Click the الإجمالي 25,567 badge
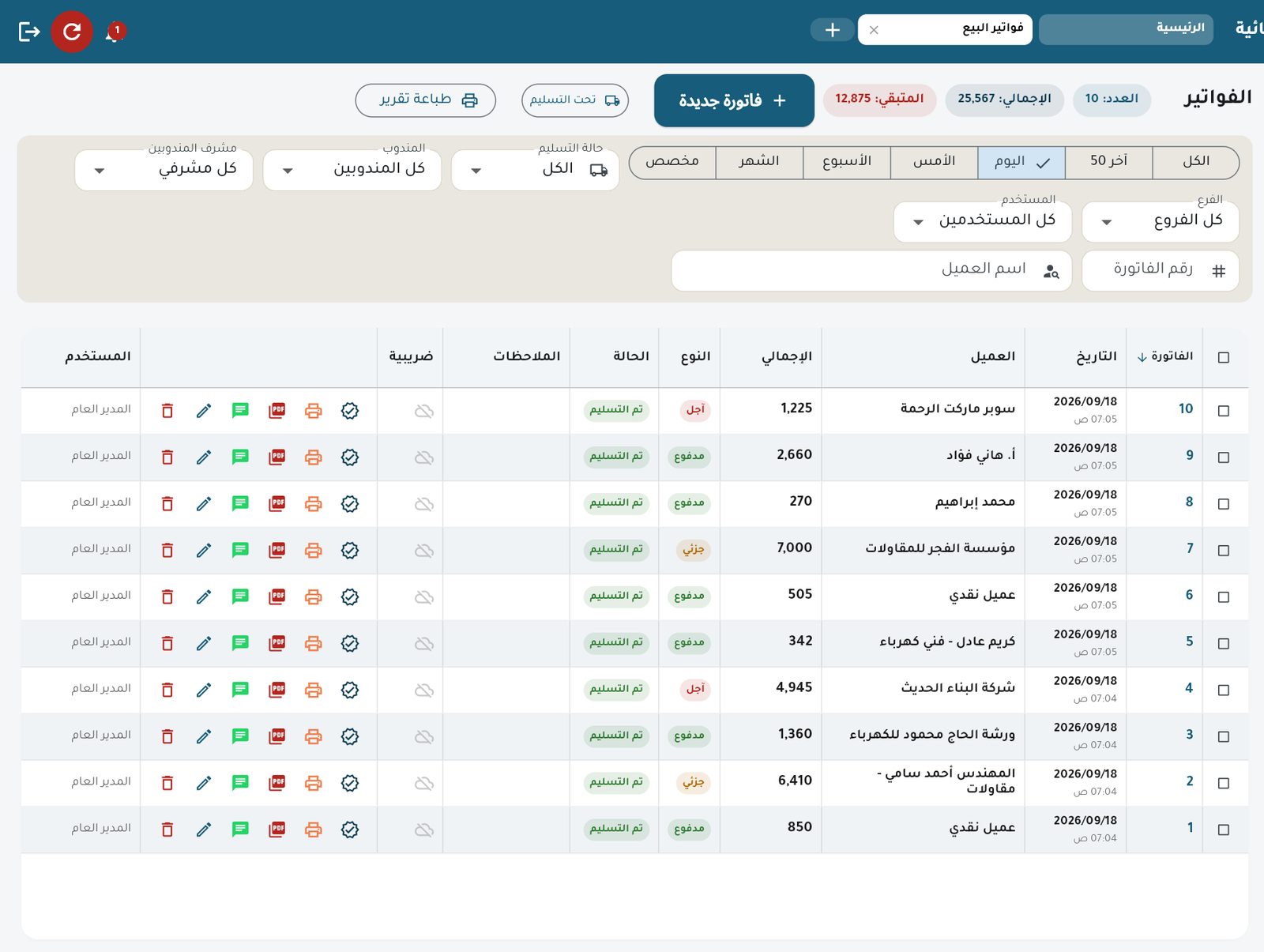 1004,100
